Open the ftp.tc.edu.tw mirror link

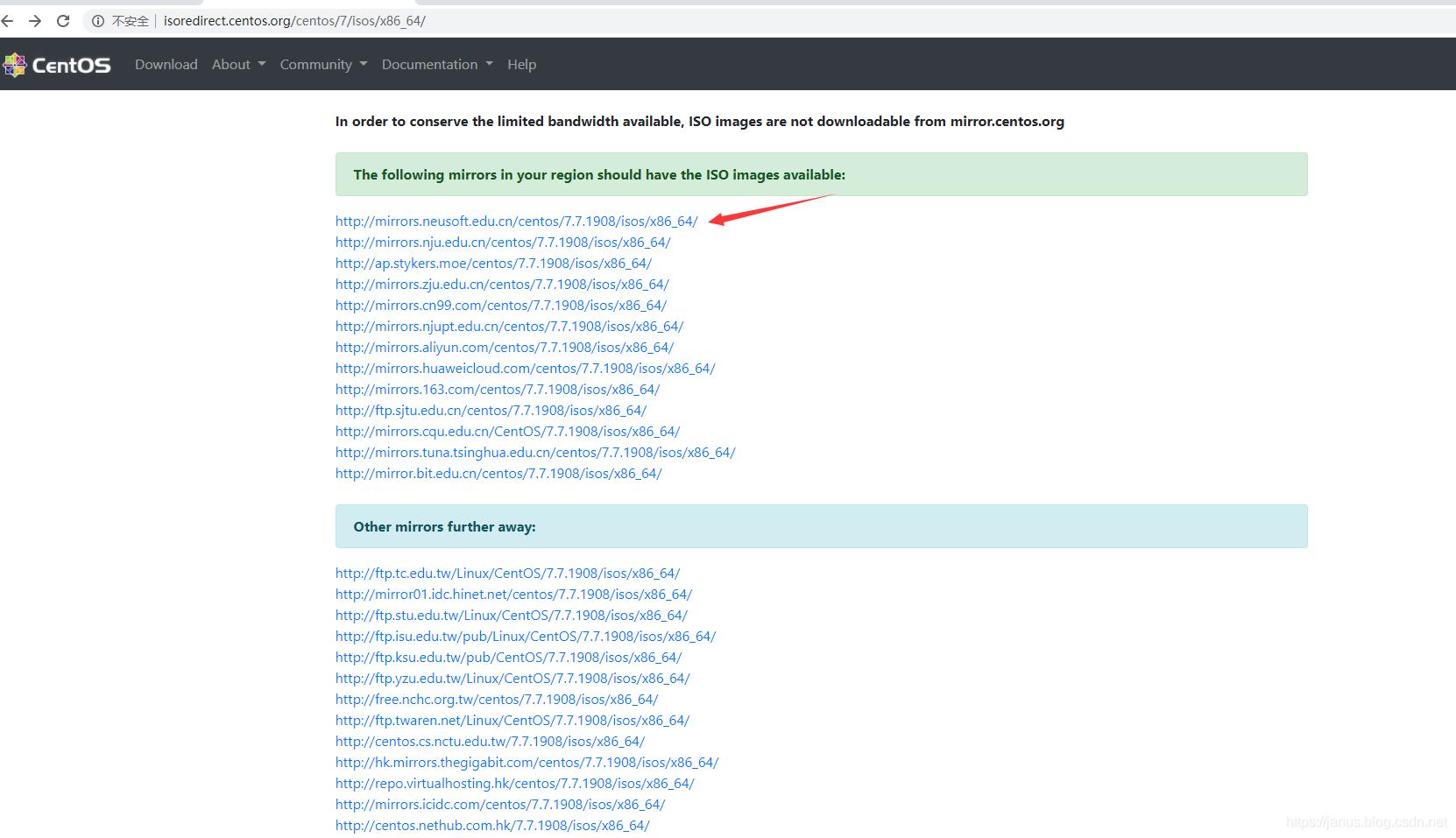click(508, 574)
